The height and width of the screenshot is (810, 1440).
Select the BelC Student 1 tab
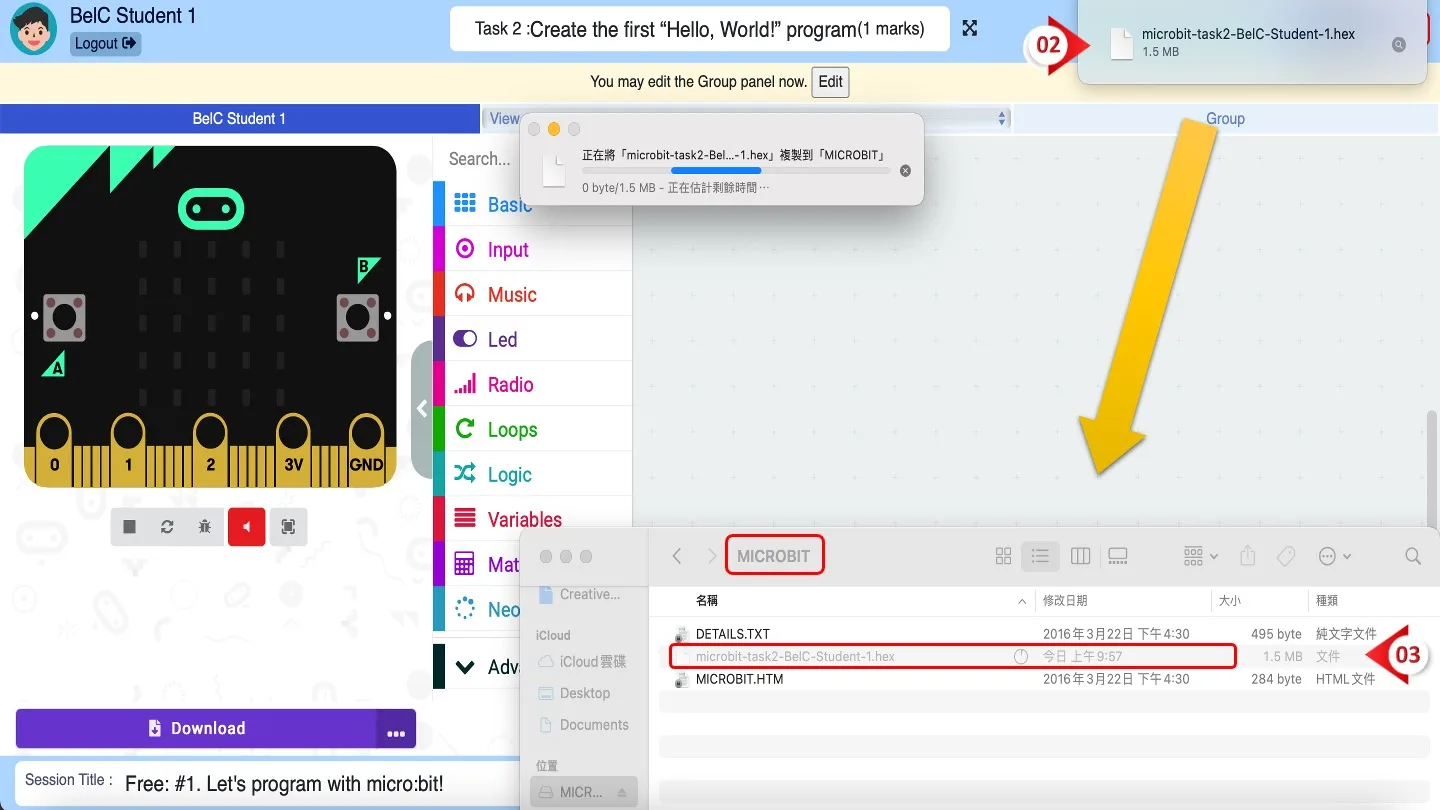(239, 119)
